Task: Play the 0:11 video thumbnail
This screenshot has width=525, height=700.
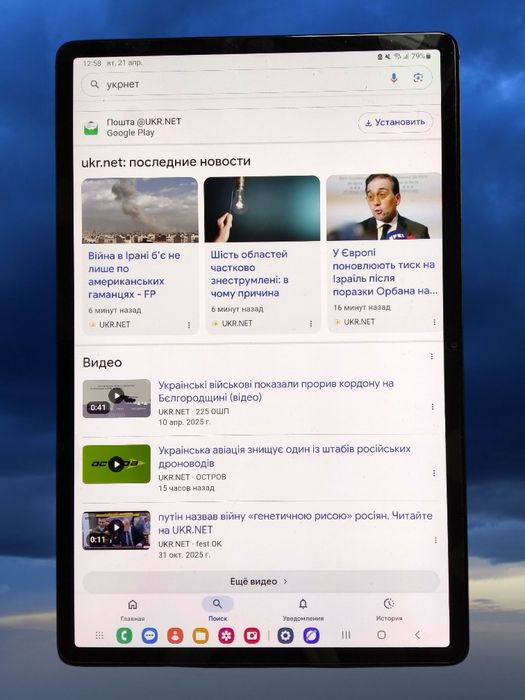Action: coord(117,530)
